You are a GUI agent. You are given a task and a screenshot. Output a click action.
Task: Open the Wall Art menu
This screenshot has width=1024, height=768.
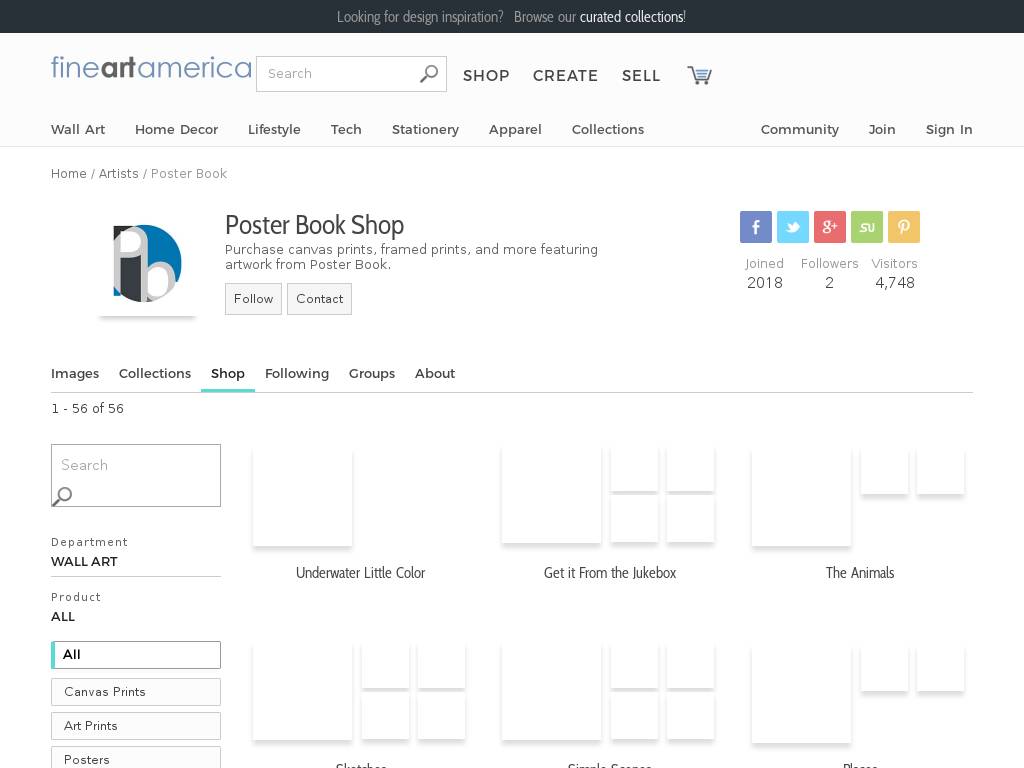click(78, 129)
